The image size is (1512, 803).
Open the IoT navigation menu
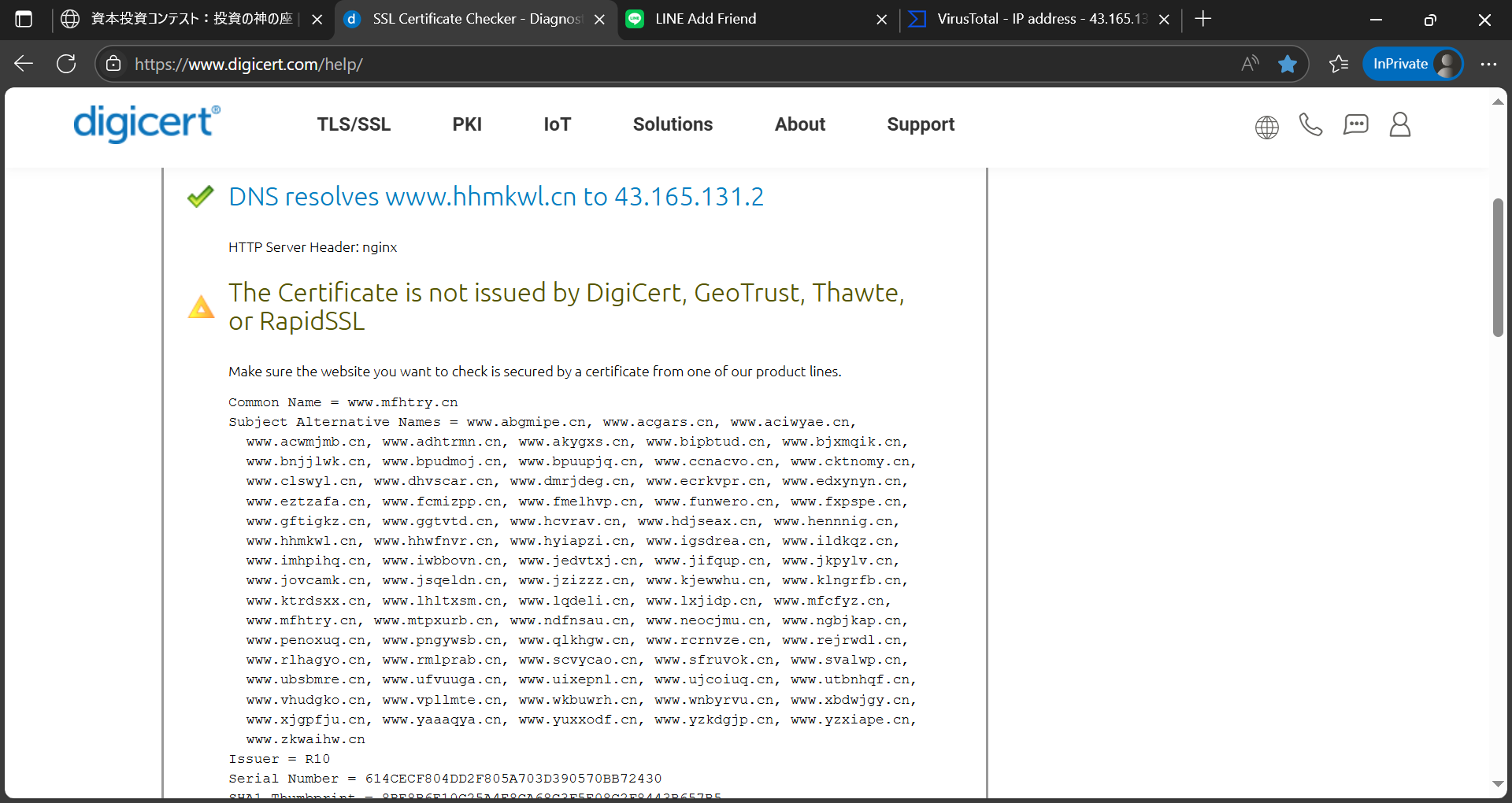[557, 124]
